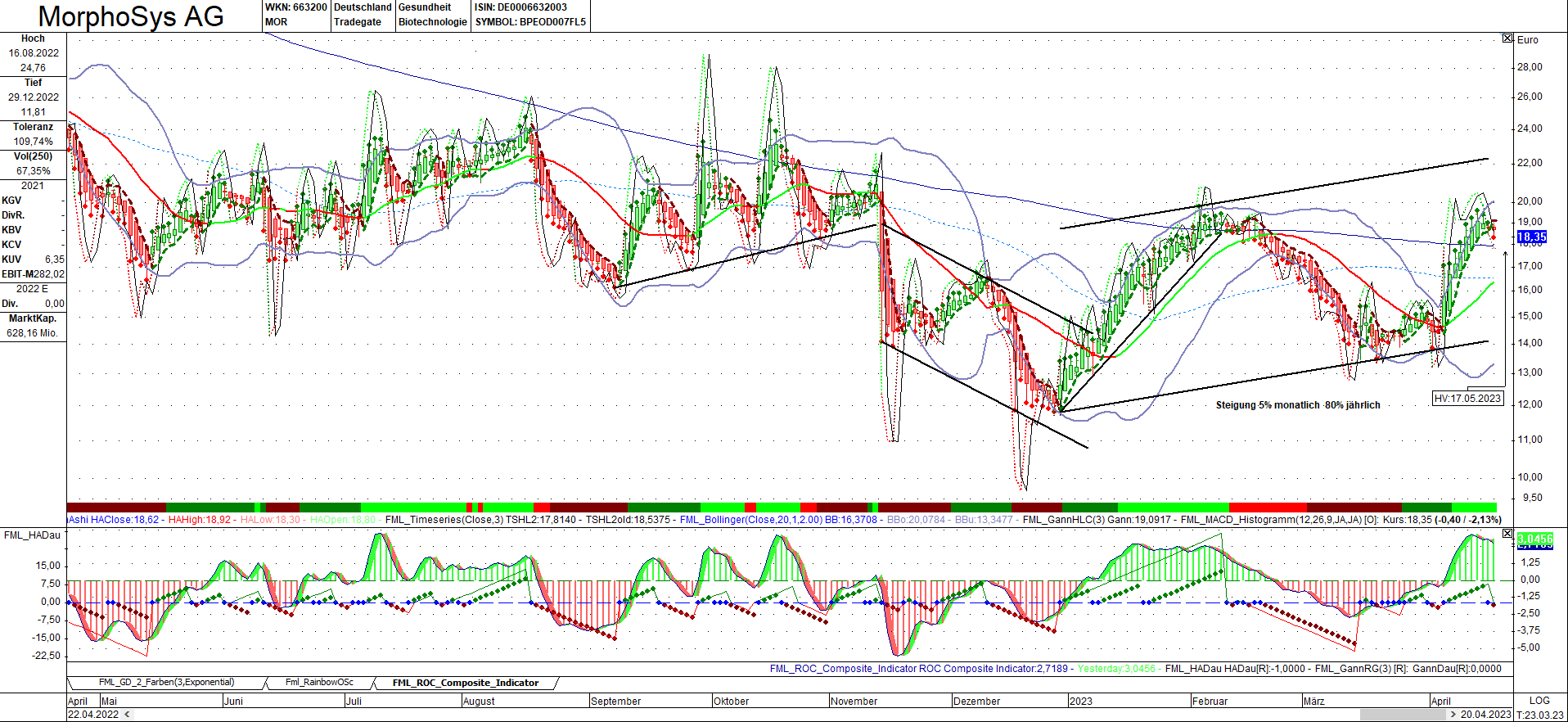
Task: Click the SYMBOL: BPEOD007FL5 field
Action: tap(530, 22)
